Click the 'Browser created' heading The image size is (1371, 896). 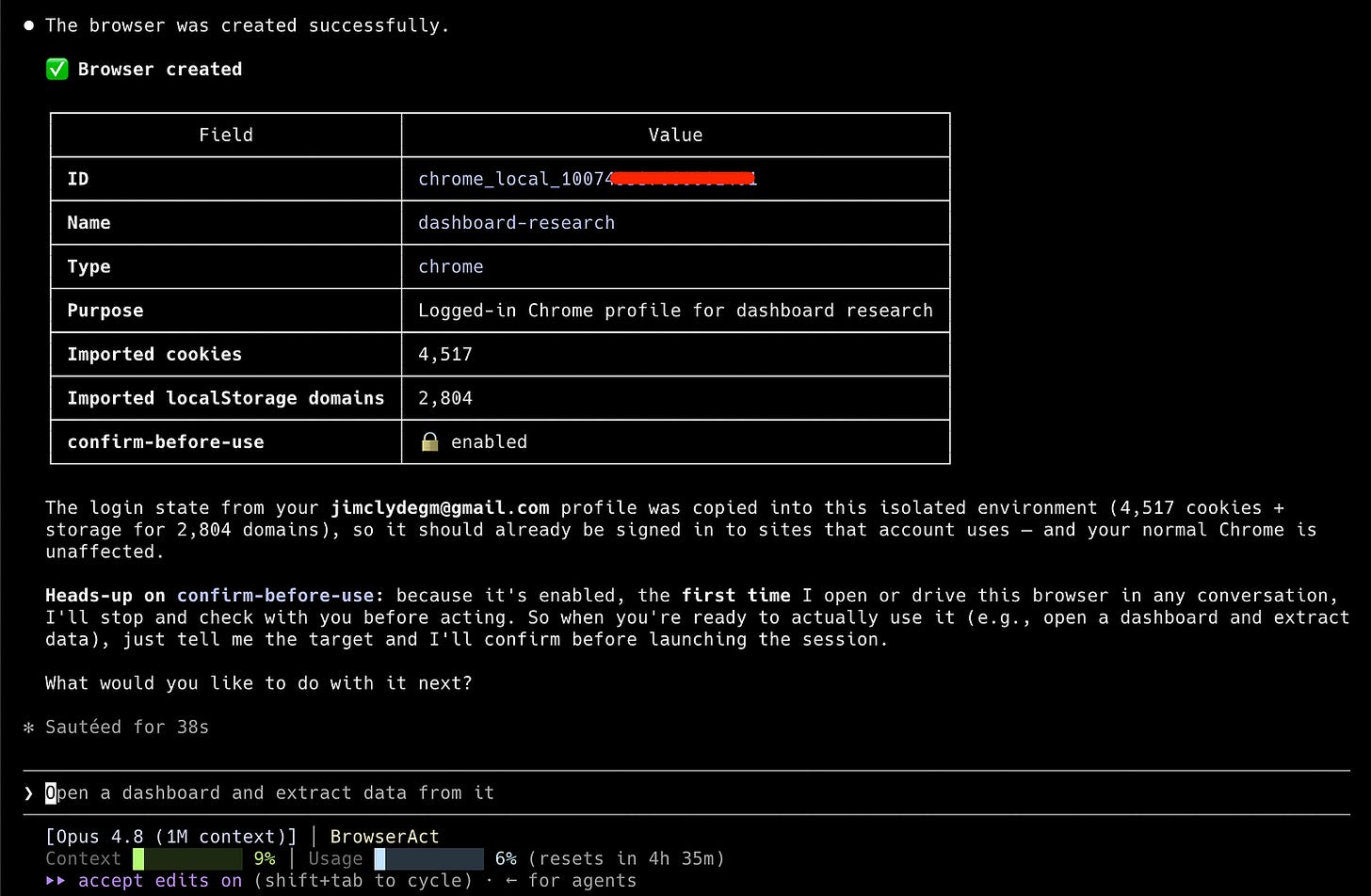coord(160,69)
